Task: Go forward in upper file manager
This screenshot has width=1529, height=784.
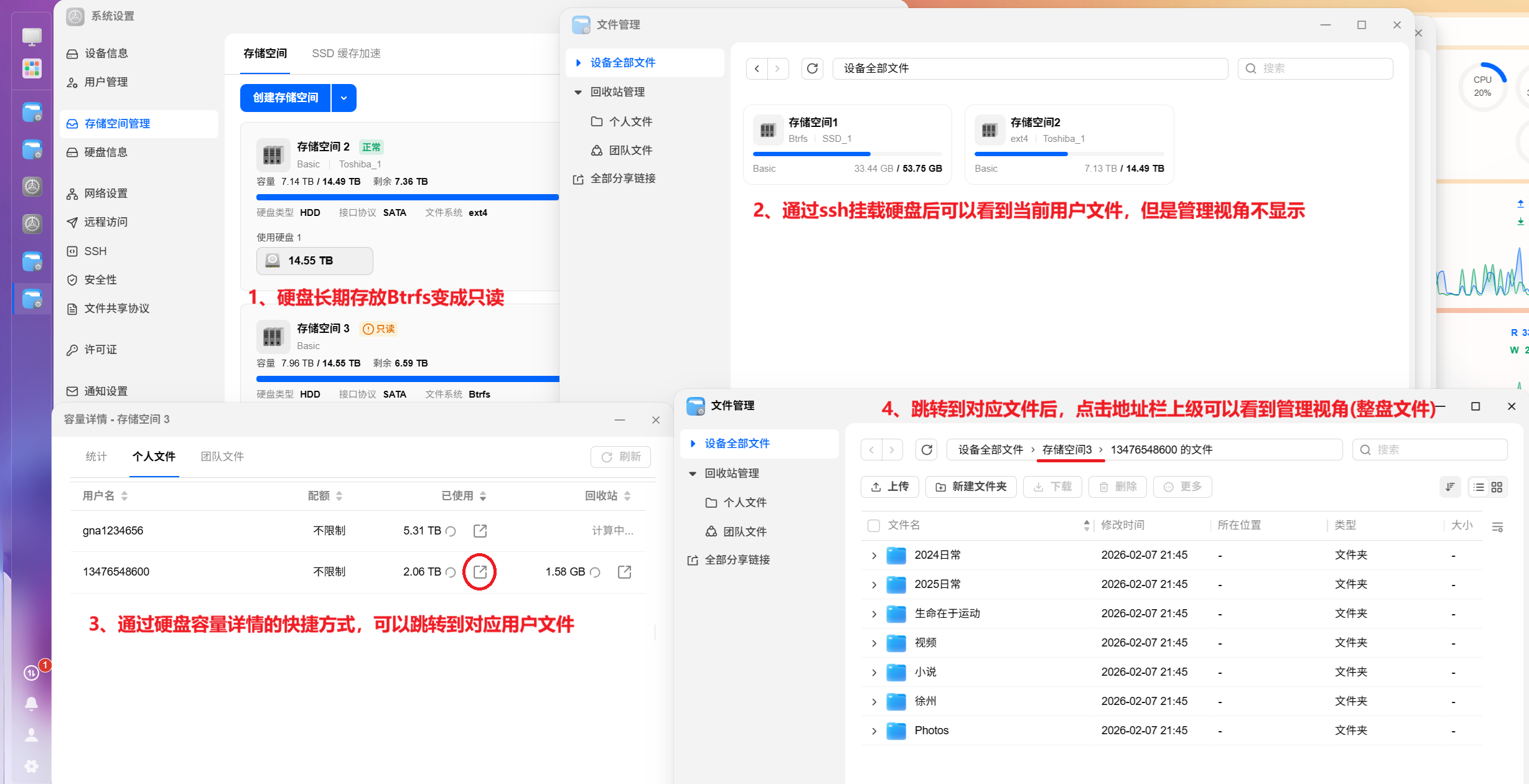Action: click(778, 68)
